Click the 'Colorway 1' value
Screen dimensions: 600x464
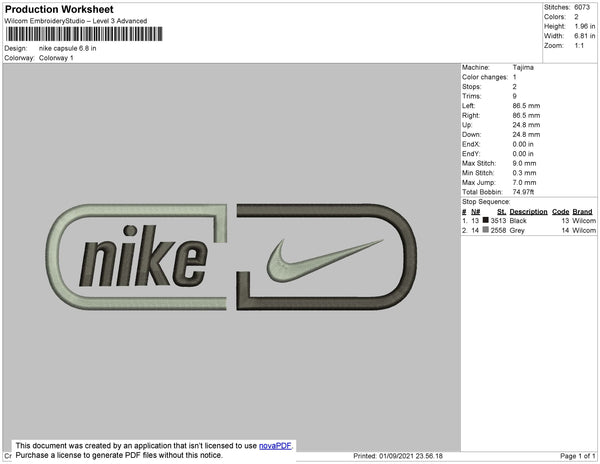pos(56,58)
